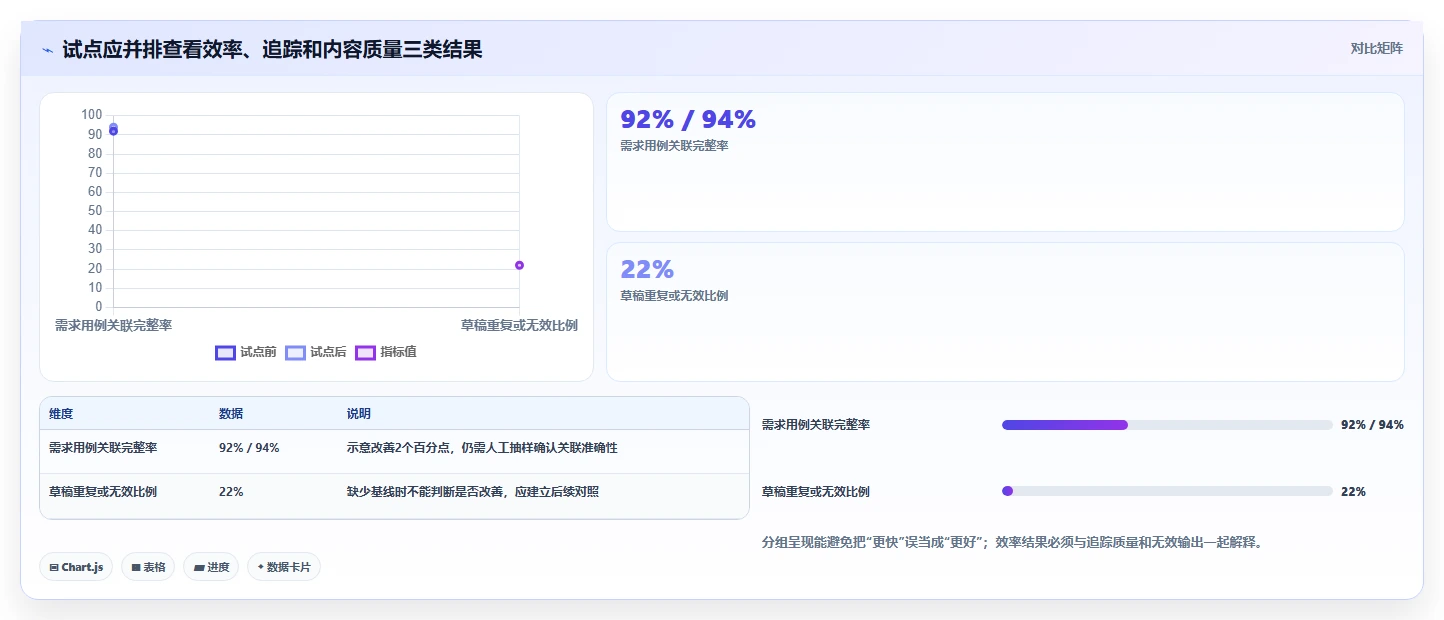Click the chart data point at 22

[519, 265]
